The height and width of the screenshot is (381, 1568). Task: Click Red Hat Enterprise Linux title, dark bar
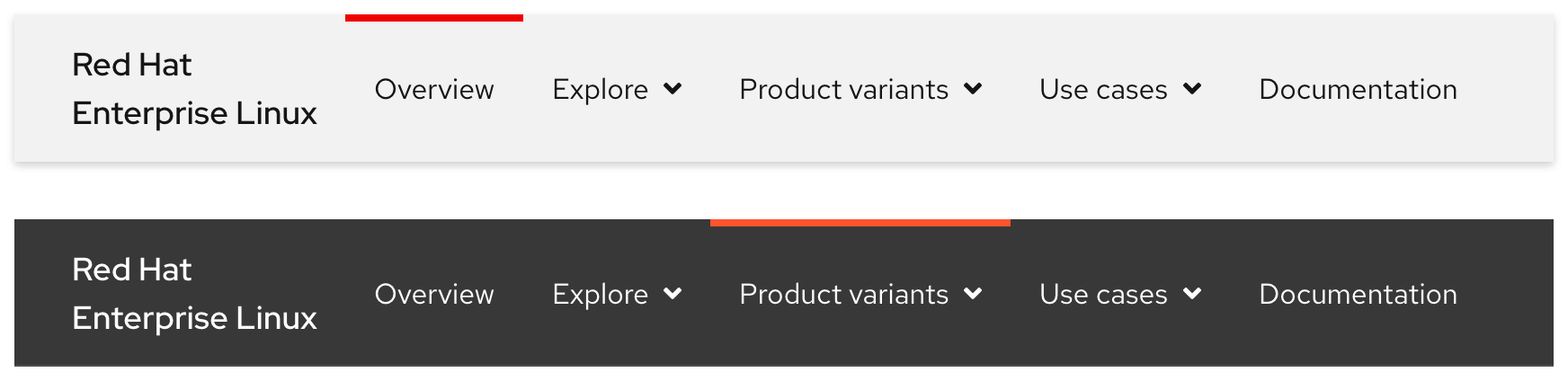pyautogui.click(x=194, y=294)
